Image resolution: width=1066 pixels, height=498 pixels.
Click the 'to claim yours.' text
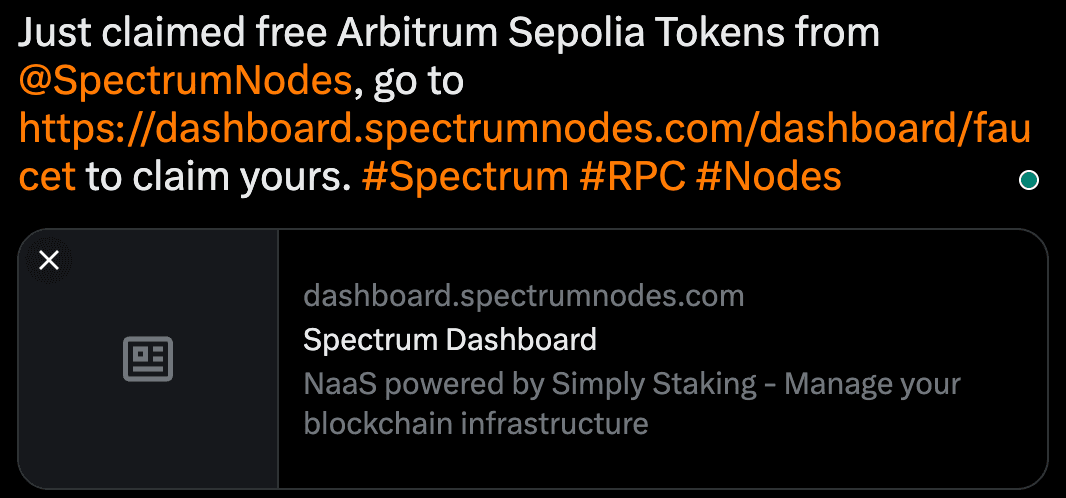click(218, 177)
